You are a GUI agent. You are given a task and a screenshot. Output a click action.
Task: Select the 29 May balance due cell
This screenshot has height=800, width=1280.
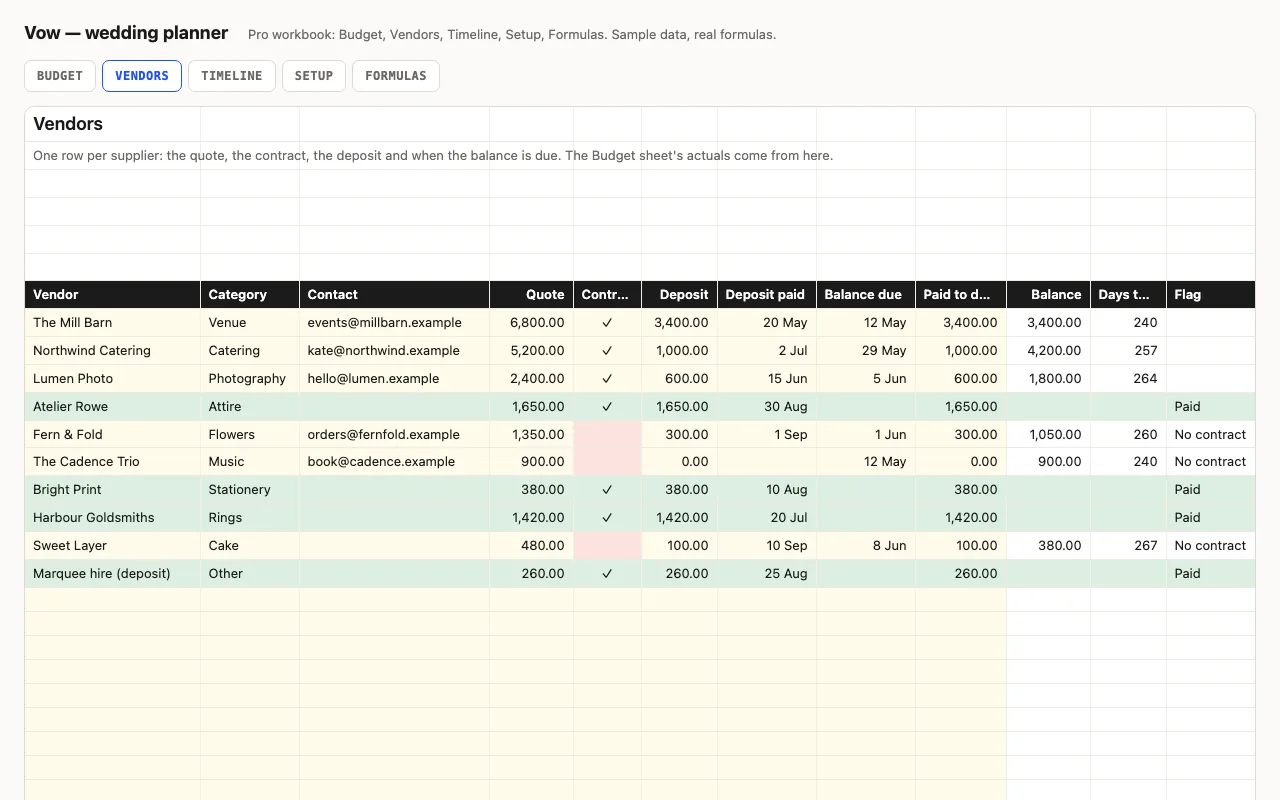pyautogui.click(x=866, y=351)
